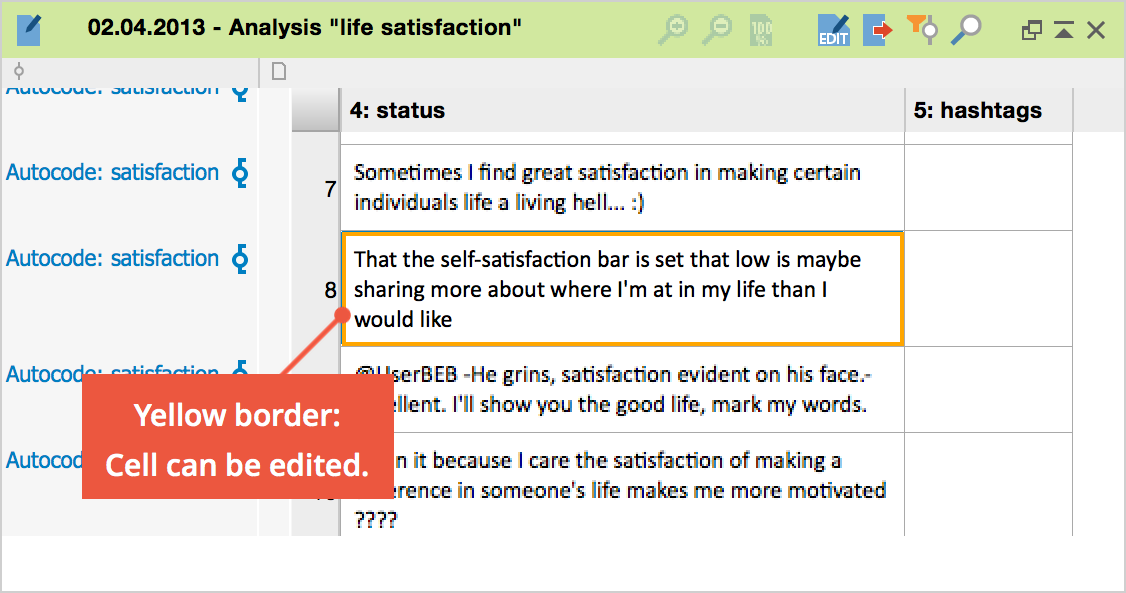
Task: Click the yellow-bordered editable cell in row 8
Action: coord(620,289)
